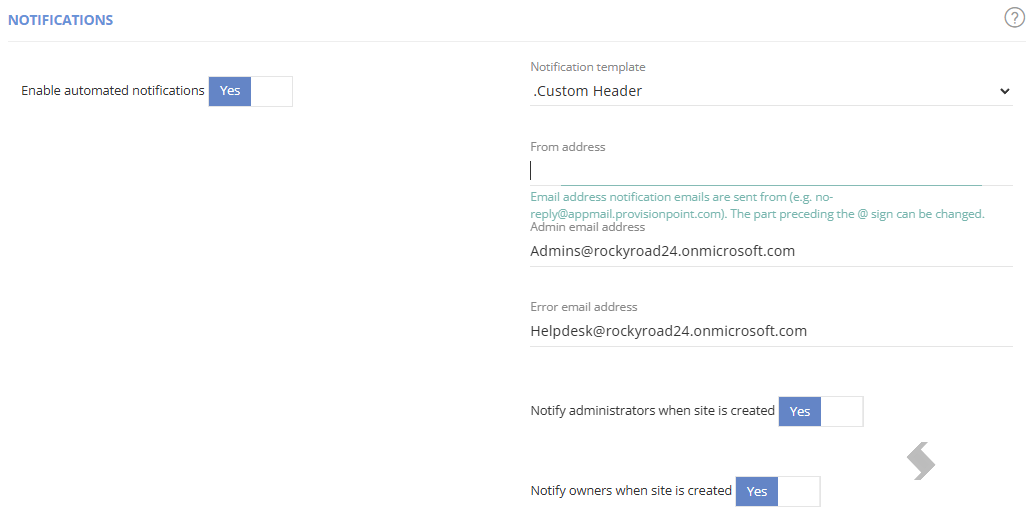Click the 'Error email address' label
1036x529 pixels.
pyautogui.click(x=583, y=306)
